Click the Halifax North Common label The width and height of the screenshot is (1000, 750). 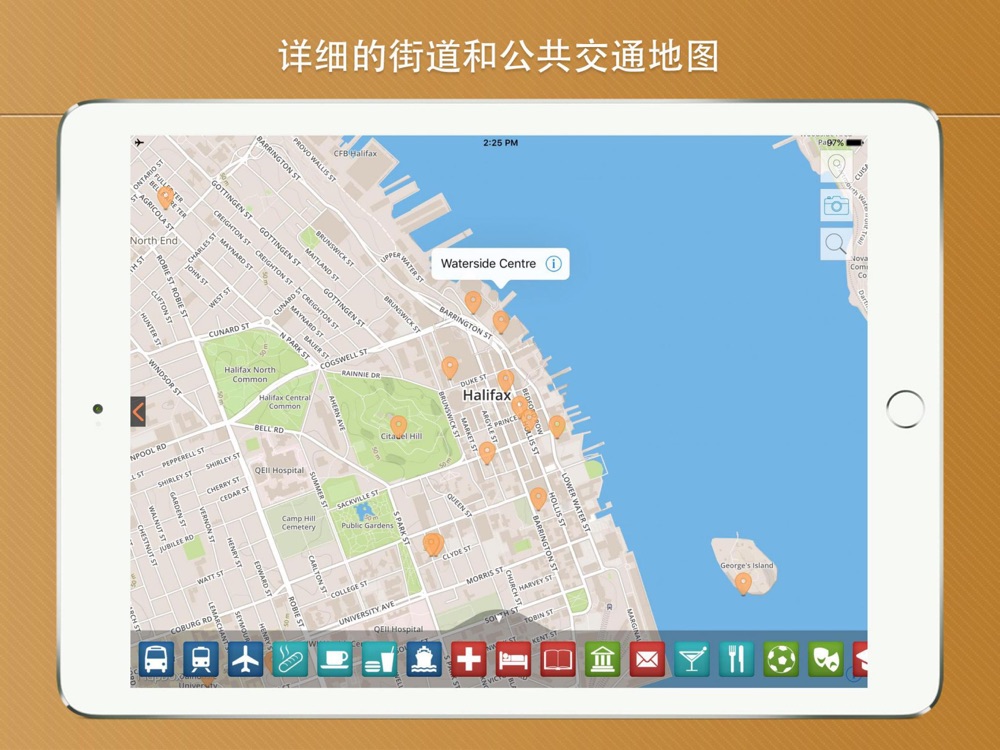[x=250, y=374]
